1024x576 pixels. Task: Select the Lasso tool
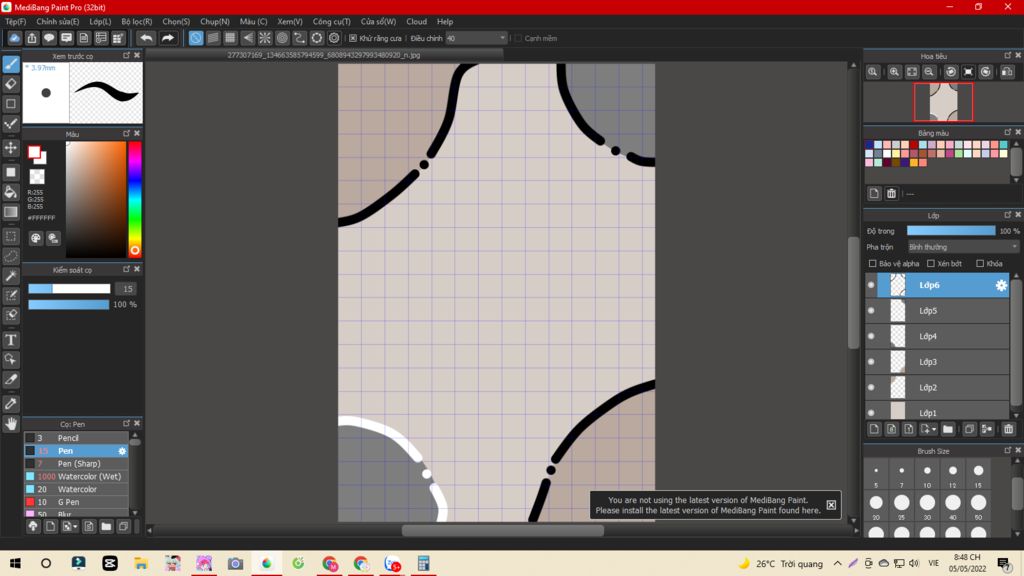11,256
